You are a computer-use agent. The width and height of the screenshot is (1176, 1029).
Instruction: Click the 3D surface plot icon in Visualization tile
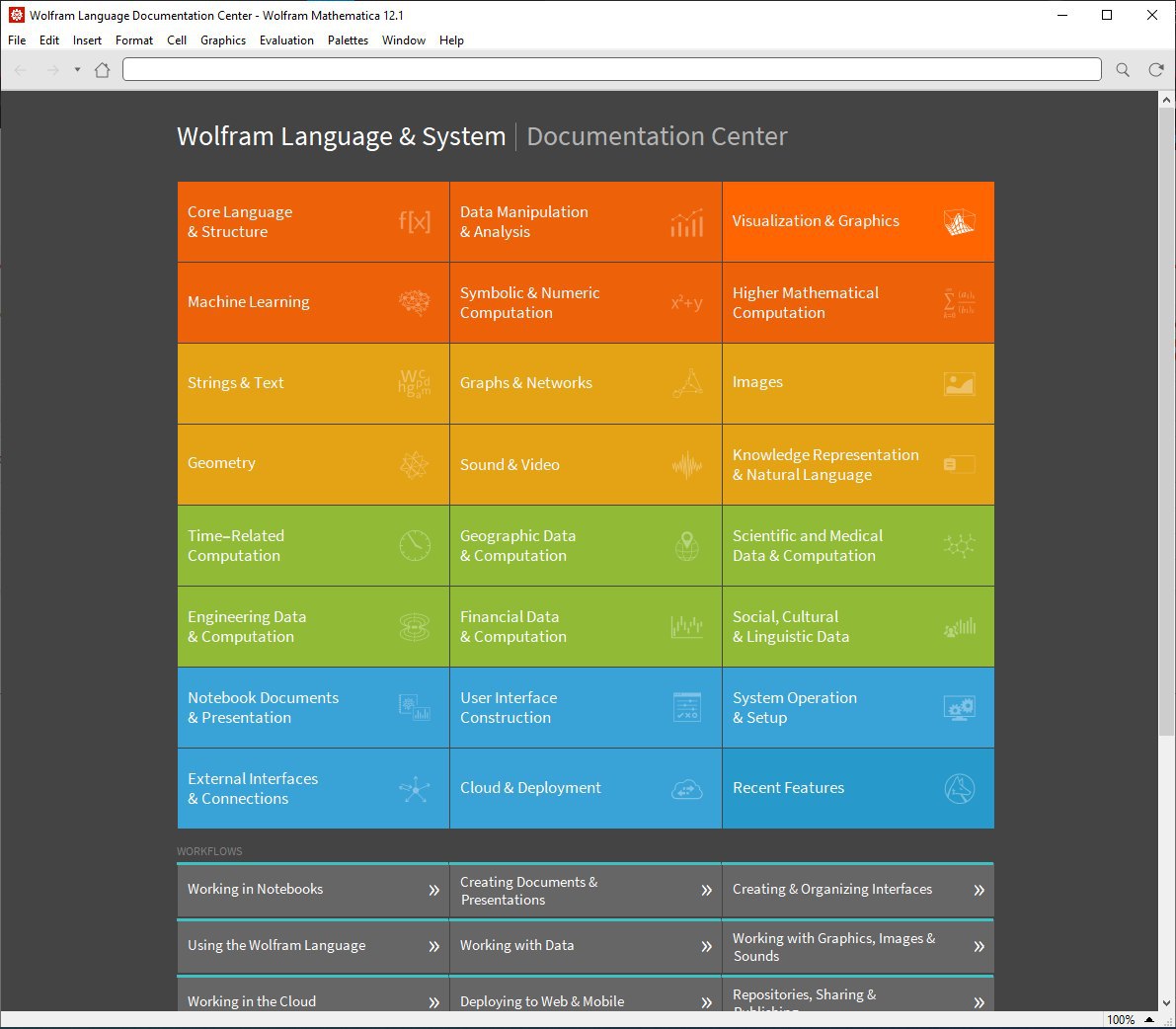[x=959, y=222]
